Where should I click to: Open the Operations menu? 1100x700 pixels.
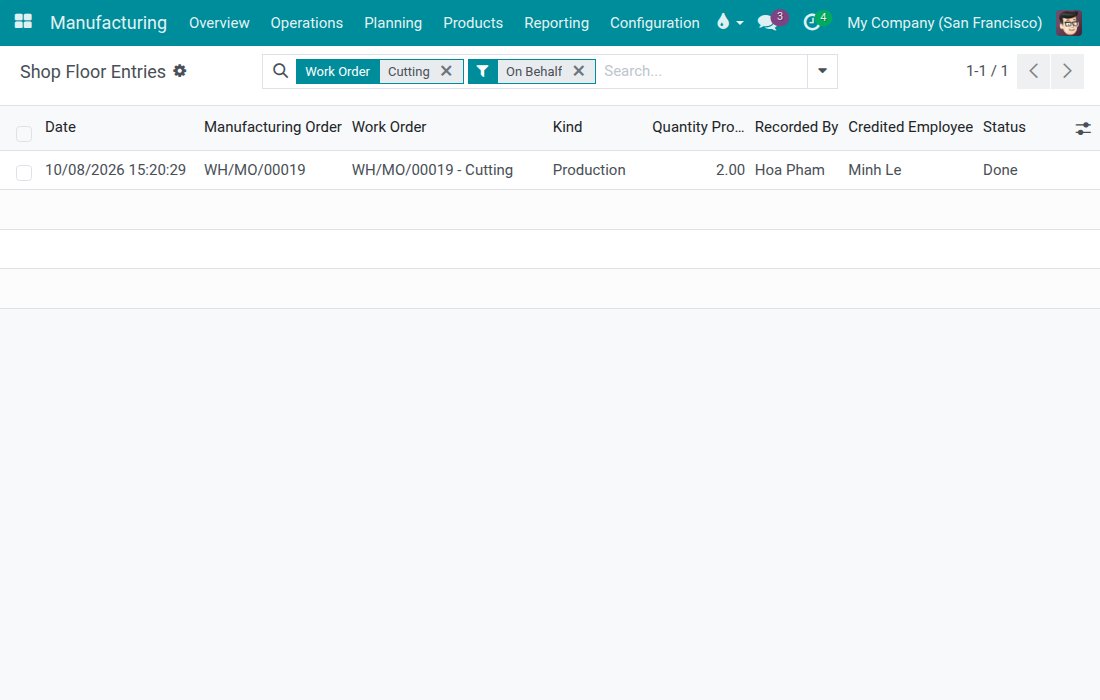[307, 22]
